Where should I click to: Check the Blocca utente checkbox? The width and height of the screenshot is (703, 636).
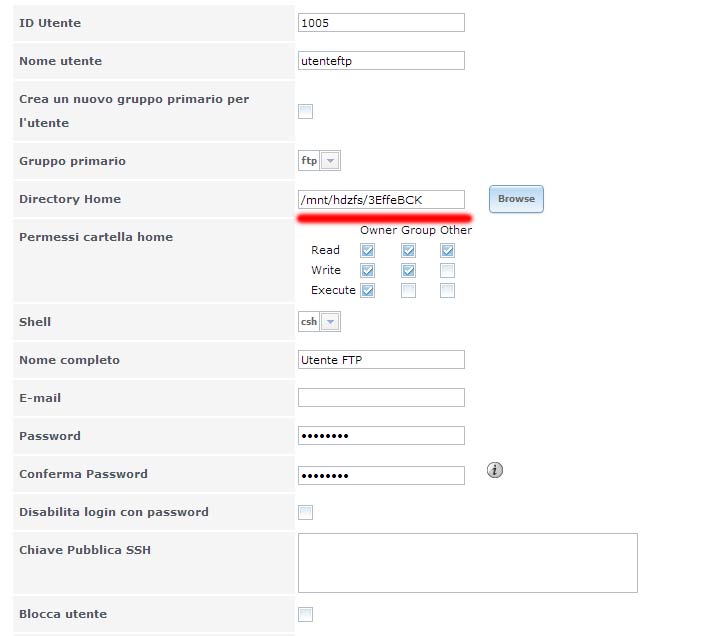[305, 614]
